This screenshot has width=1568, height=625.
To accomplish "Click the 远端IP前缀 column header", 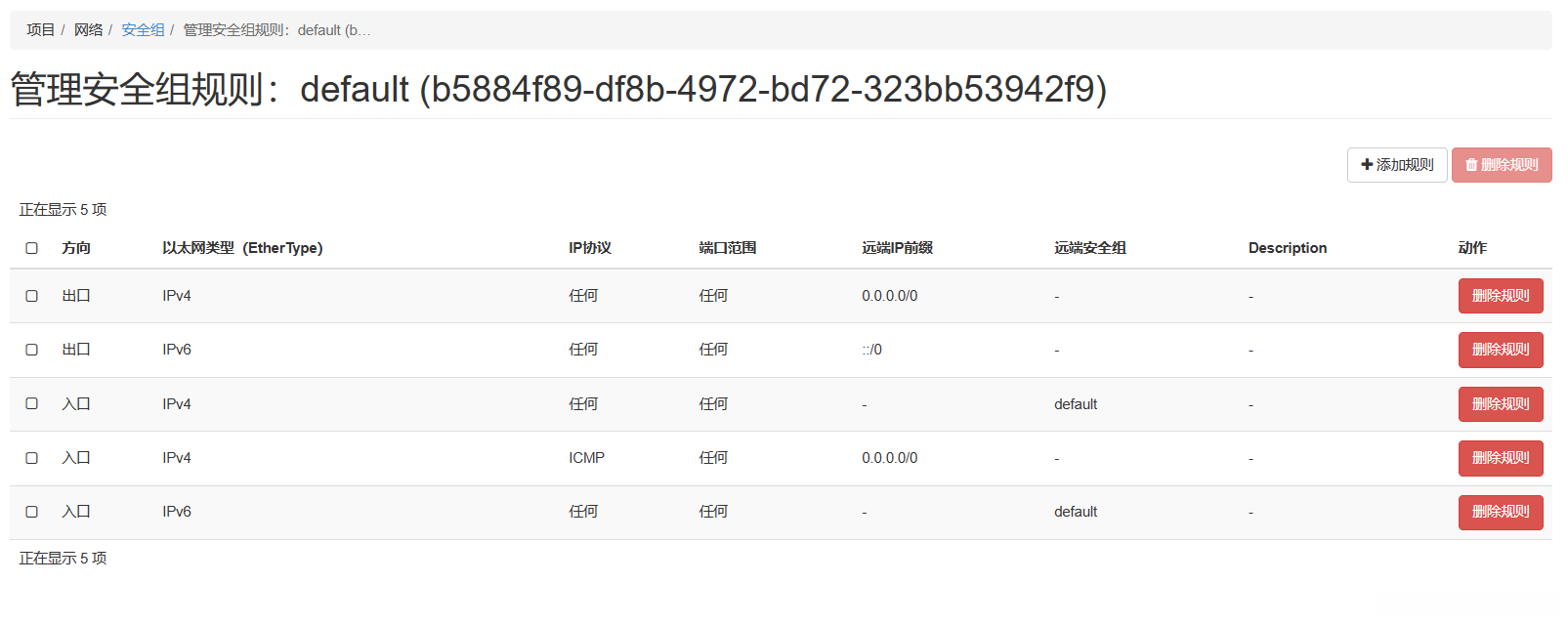I will [897, 248].
